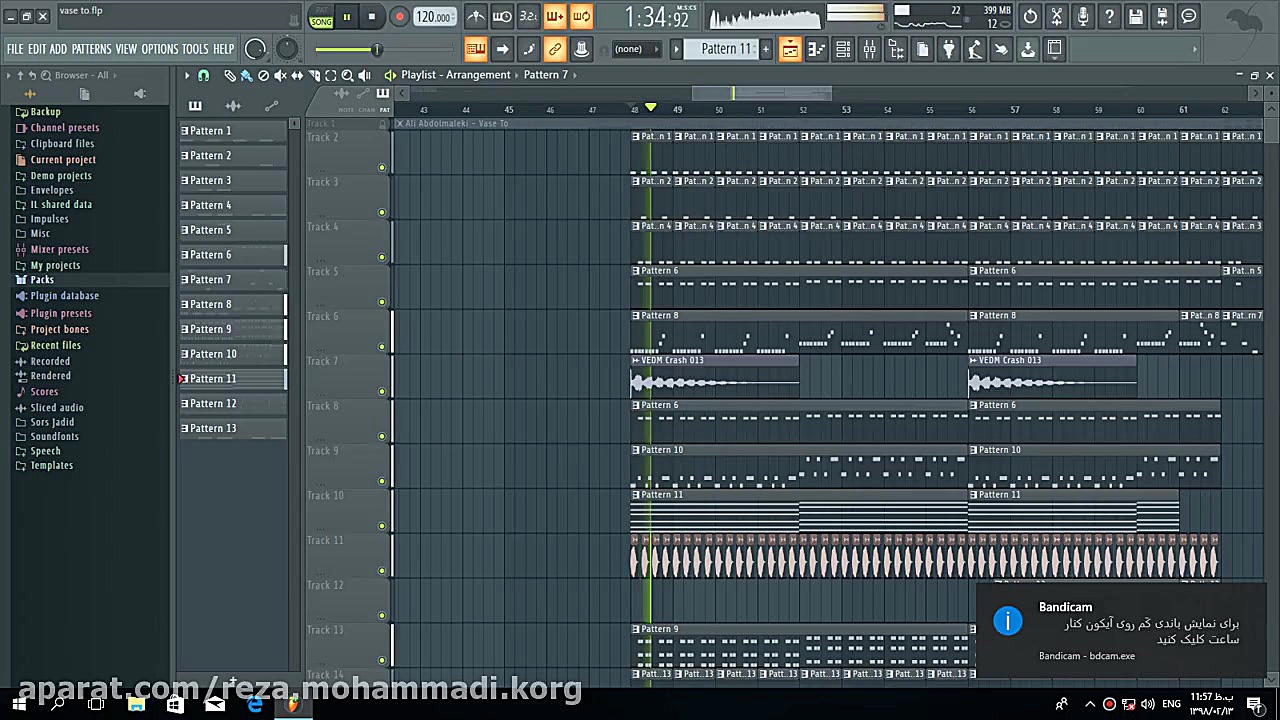Toggle the playlist snap magnet
This screenshot has height=720, width=1280.
[x=204, y=75]
